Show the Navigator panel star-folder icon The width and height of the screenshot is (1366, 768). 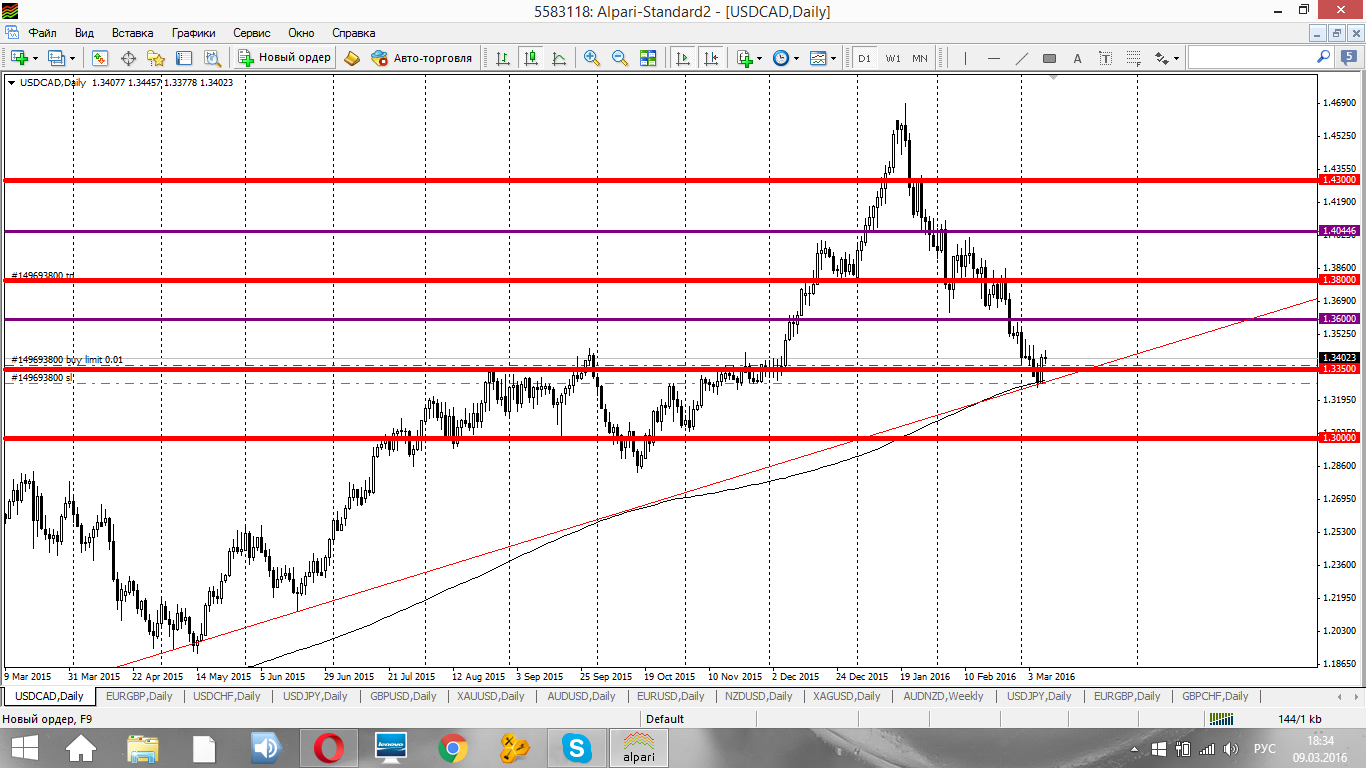pos(156,58)
